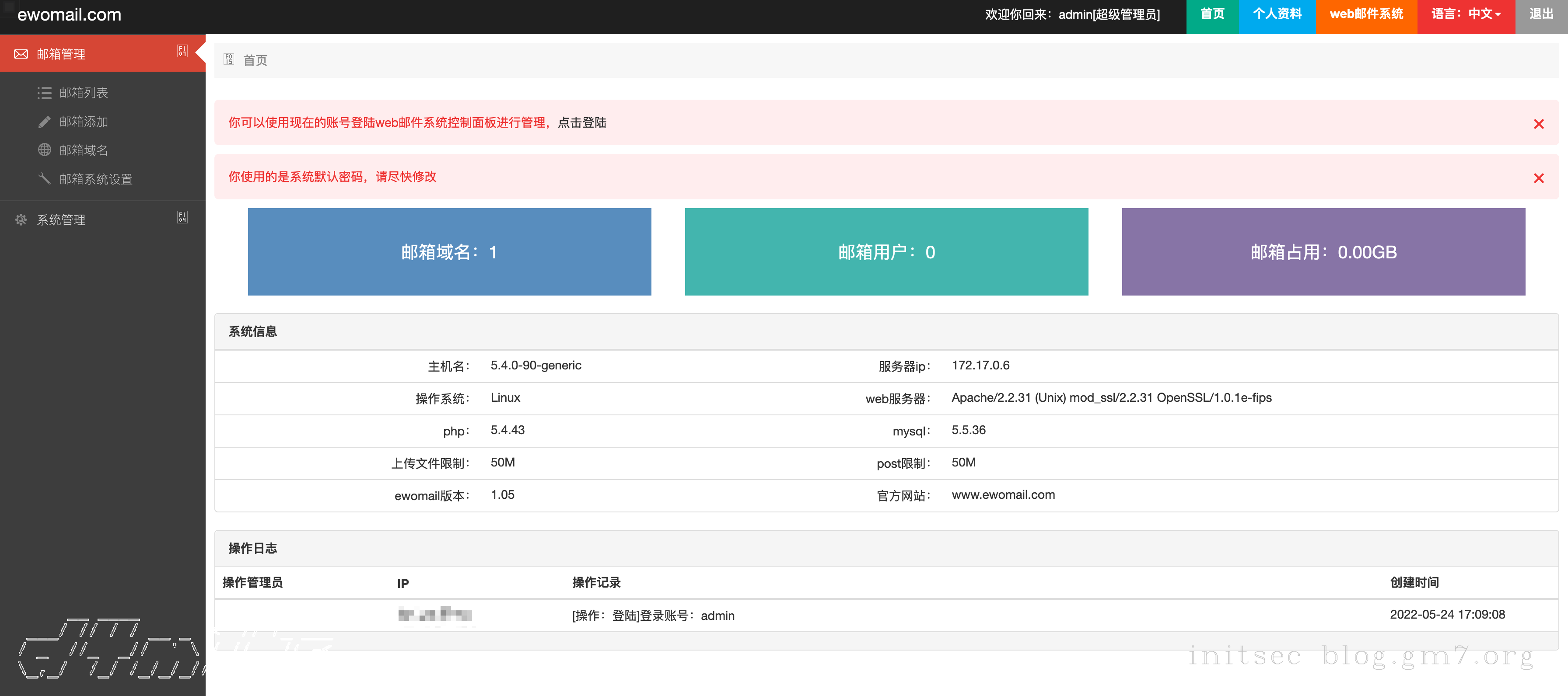
Task: Dismiss the web邮件系统 login notice
Action: pos(1538,124)
